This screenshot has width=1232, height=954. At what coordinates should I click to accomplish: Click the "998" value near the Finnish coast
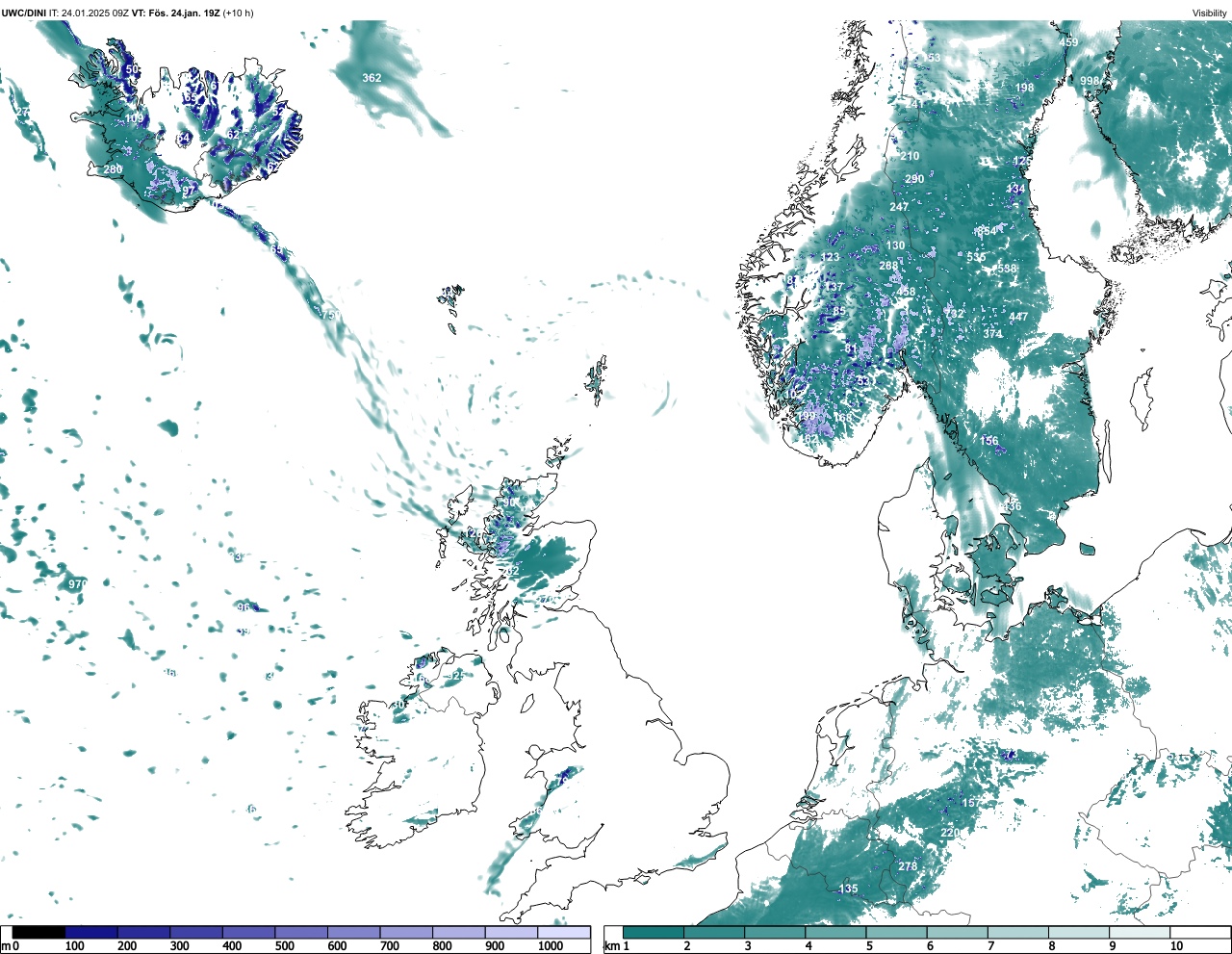coord(1090,81)
